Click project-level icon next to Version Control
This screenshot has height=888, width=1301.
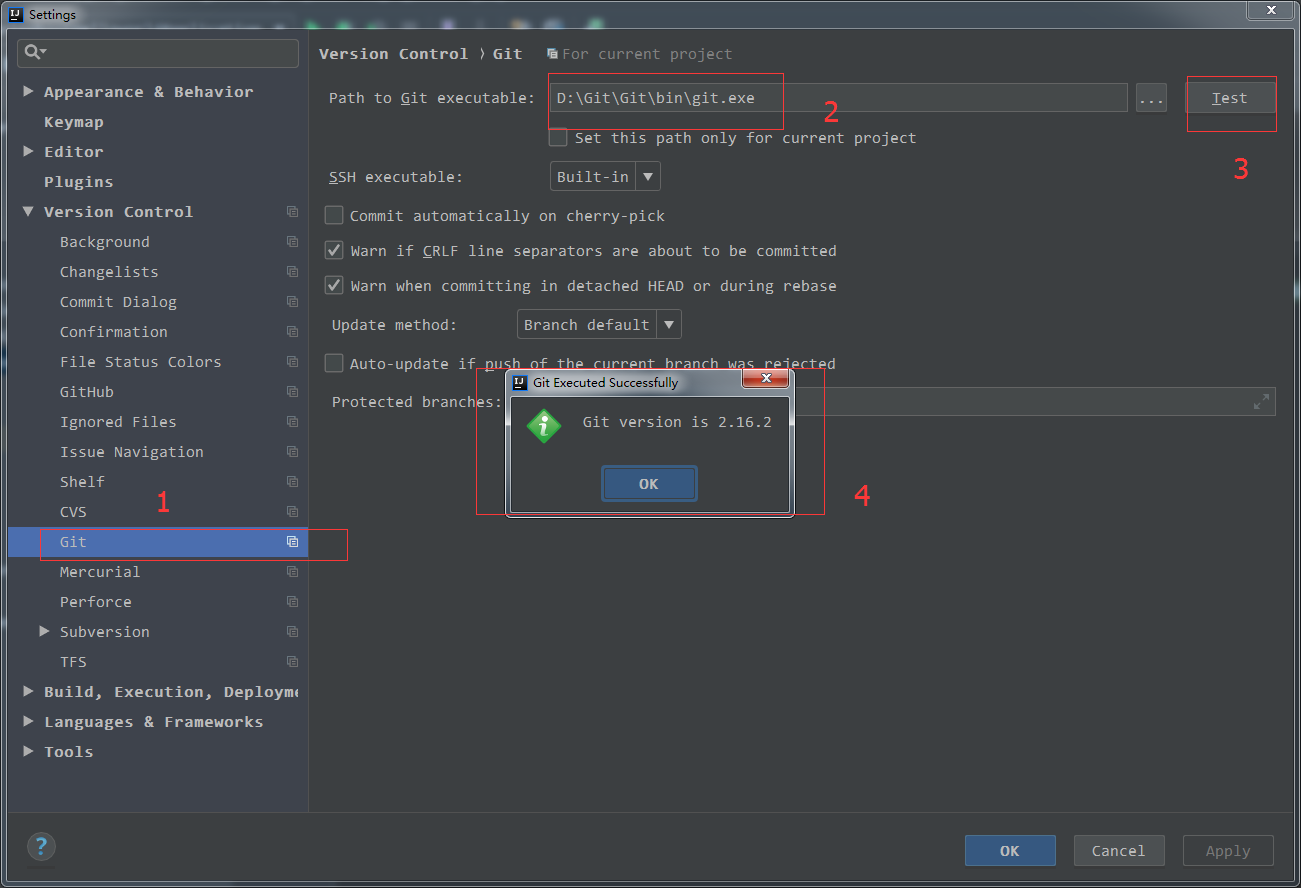click(x=292, y=212)
